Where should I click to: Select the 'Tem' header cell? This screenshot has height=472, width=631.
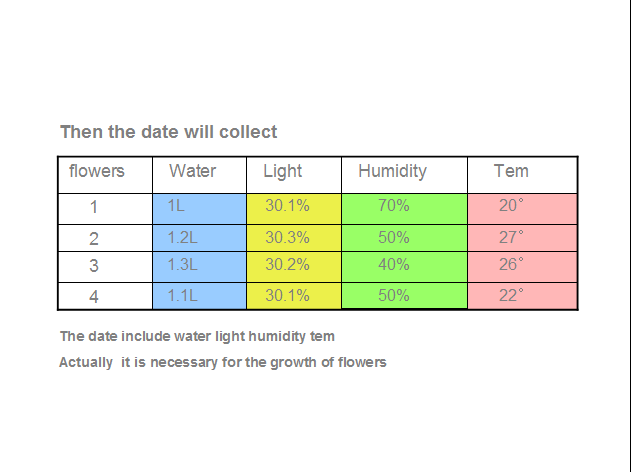[x=522, y=175]
